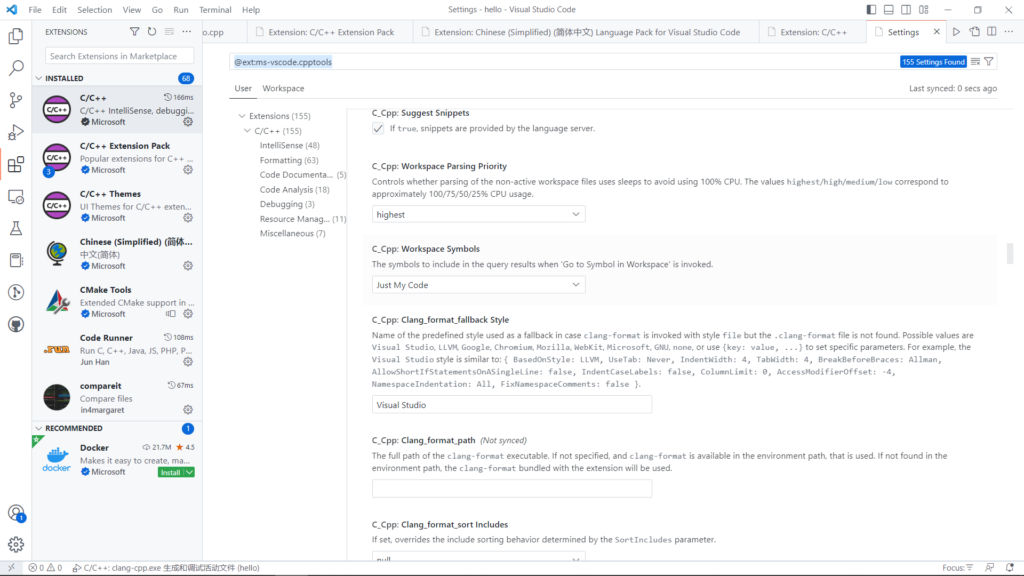Open Accounts icon in activity bar
This screenshot has width=1024, height=576.
(x=16, y=512)
